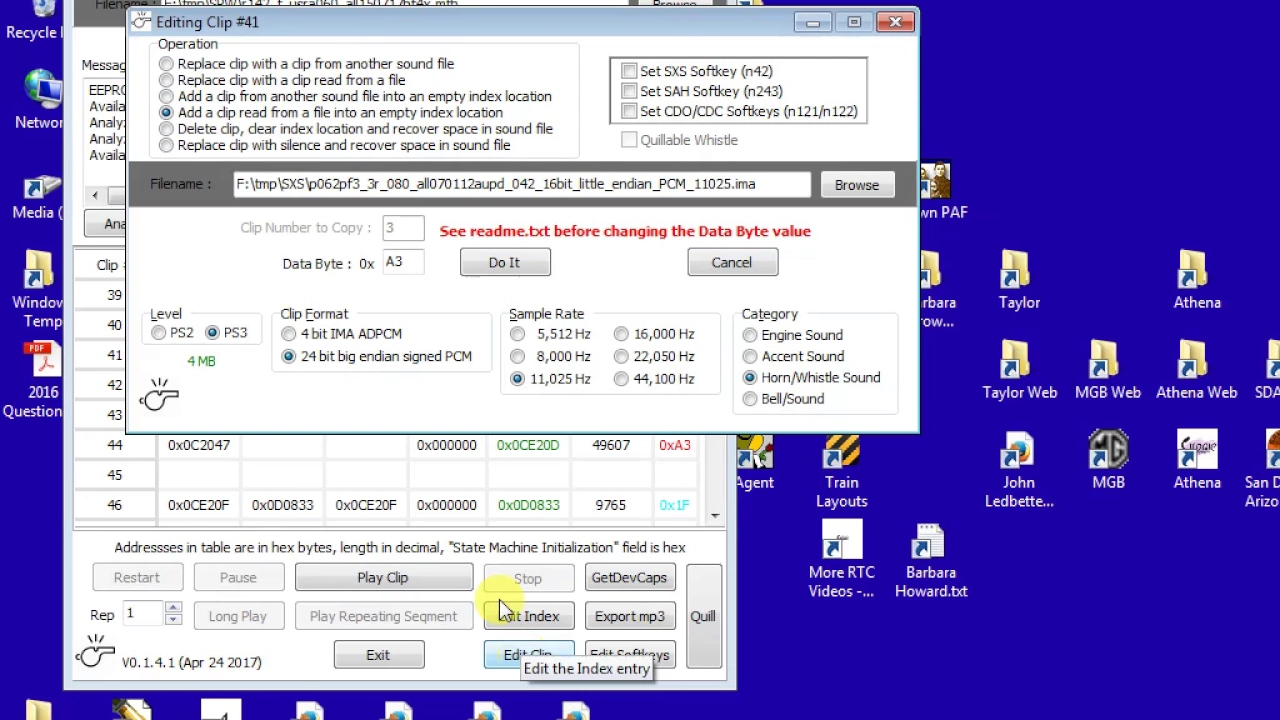Select Replace clip read from a file
1280x720 pixels.
pos(166,80)
